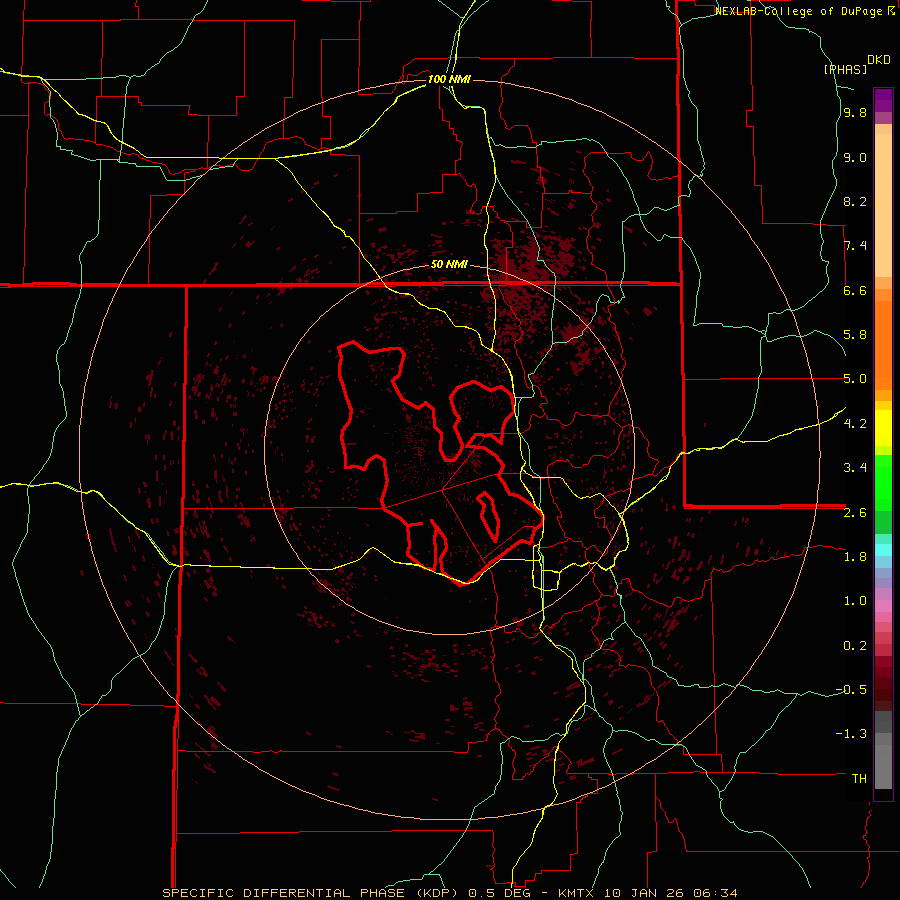This screenshot has width=900, height=900.
Task: Click the 5.8 scale value
Action: tap(855, 335)
